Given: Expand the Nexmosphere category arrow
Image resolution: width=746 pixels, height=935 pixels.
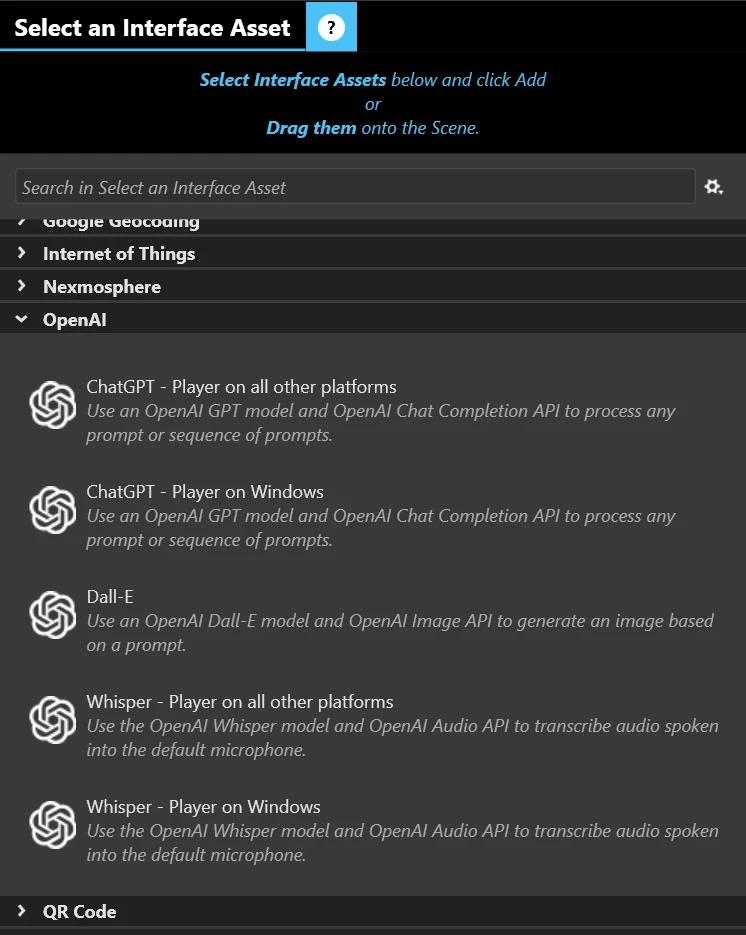Looking at the screenshot, I should tap(22, 286).
